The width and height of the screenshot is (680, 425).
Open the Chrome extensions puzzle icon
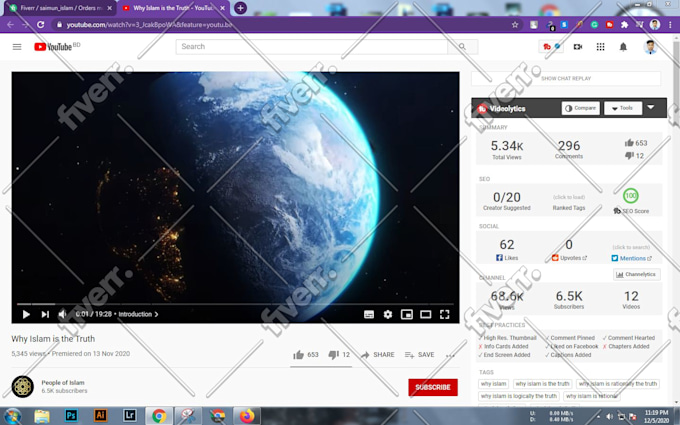coord(624,25)
